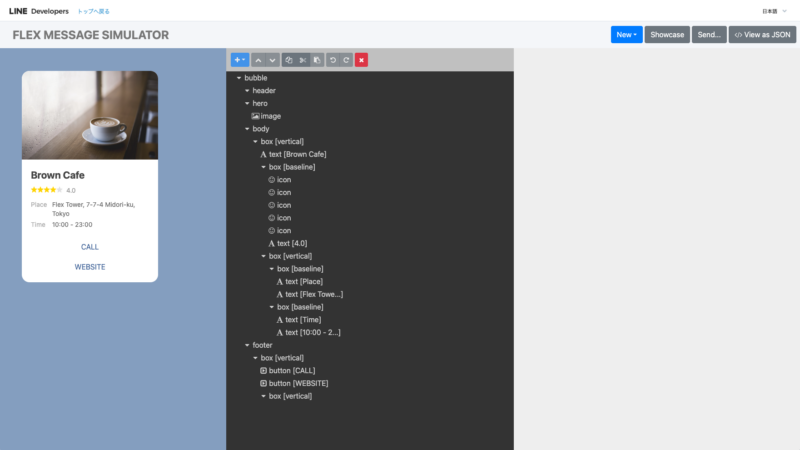Click the move element down arrow
The width and height of the screenshot is (800, 450).
[x=272, y=60]
